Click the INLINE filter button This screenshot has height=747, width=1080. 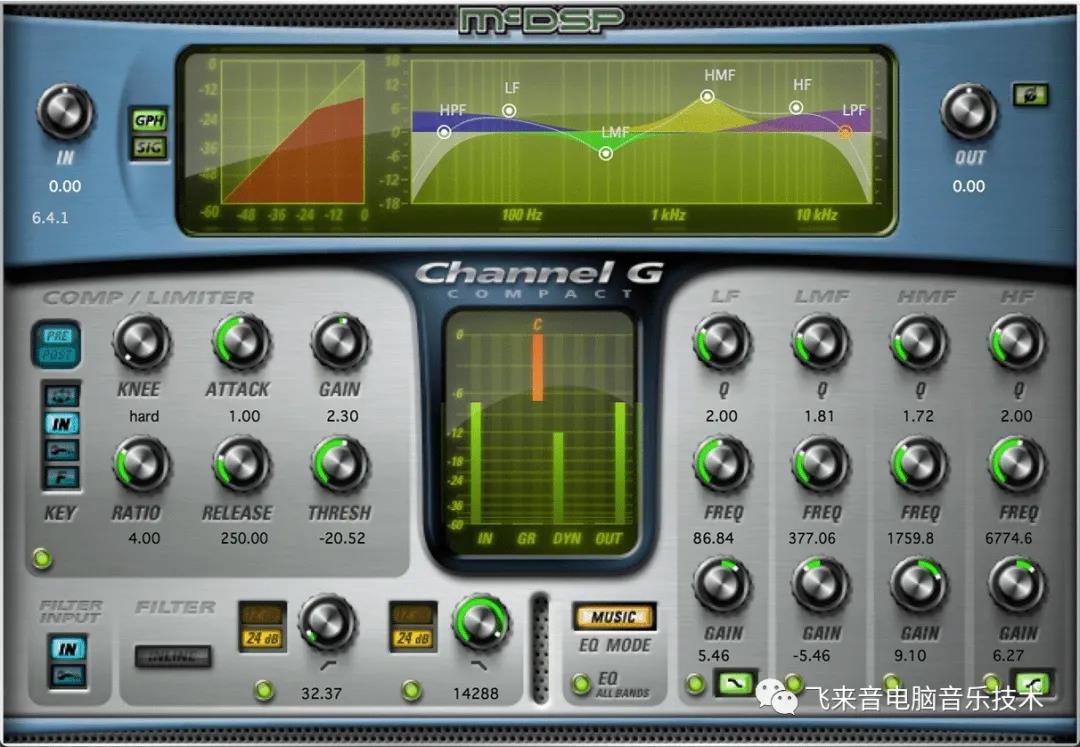coord(173,656)
